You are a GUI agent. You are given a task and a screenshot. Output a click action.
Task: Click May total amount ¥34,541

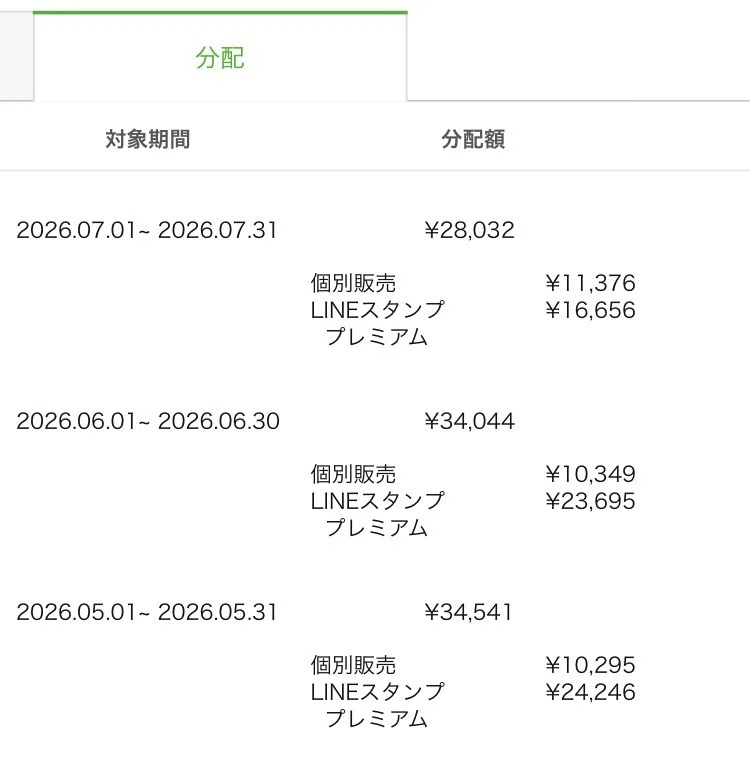tap(468, 612)
